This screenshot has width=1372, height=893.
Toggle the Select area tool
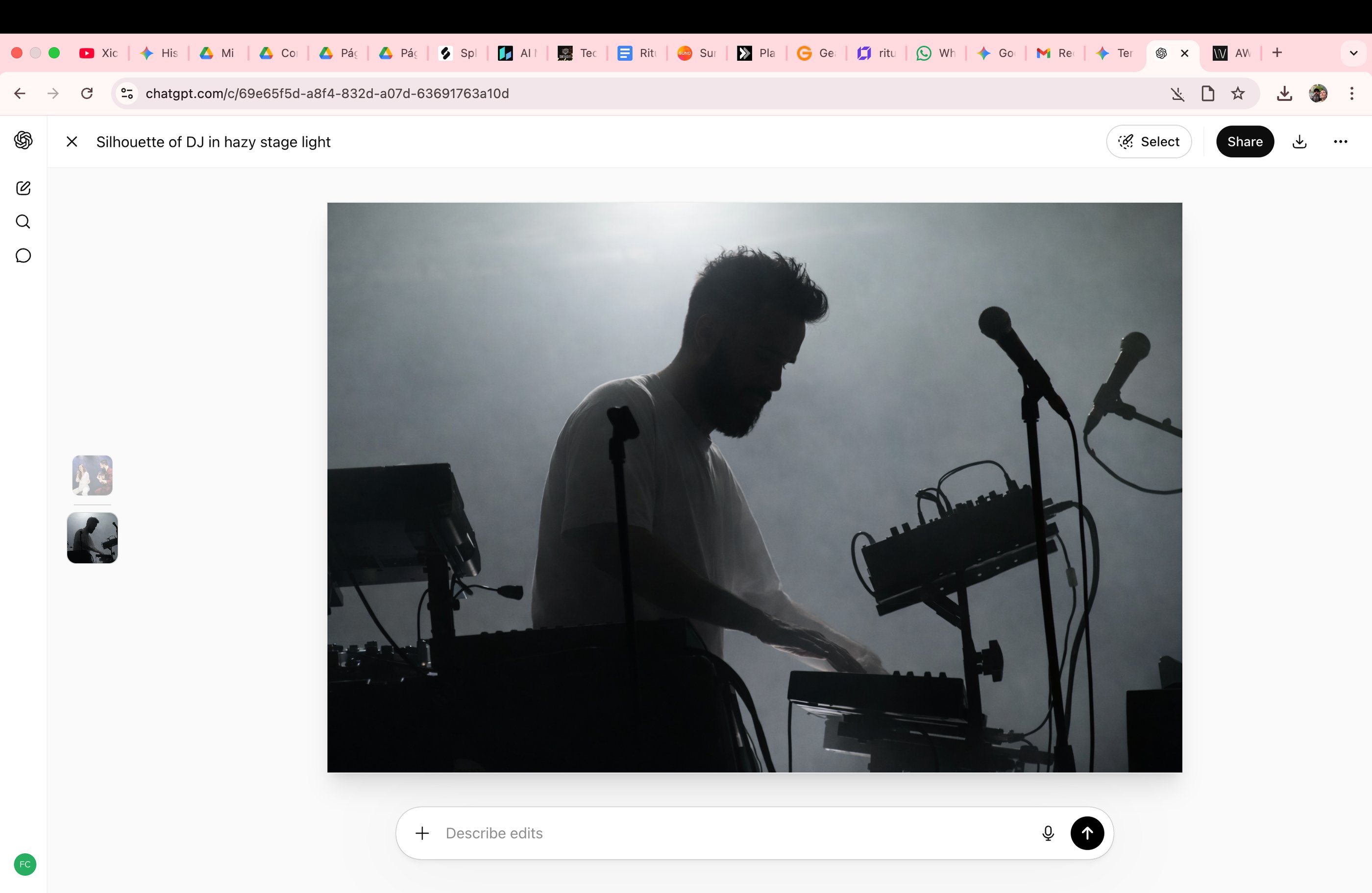(x=1149, y=142)
